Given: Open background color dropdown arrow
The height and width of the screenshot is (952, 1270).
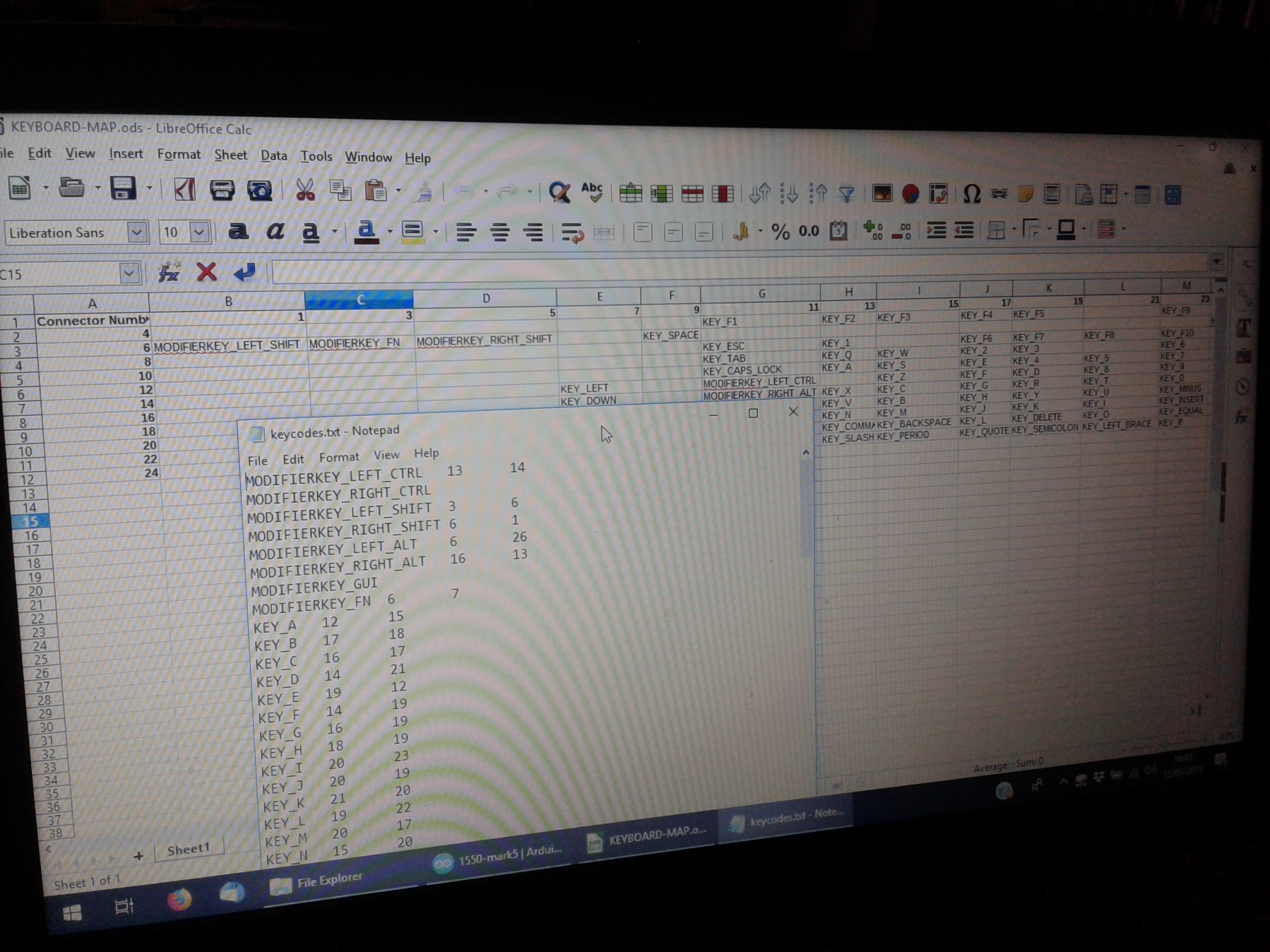Looking at the screenshot, I should pos(435,232).
